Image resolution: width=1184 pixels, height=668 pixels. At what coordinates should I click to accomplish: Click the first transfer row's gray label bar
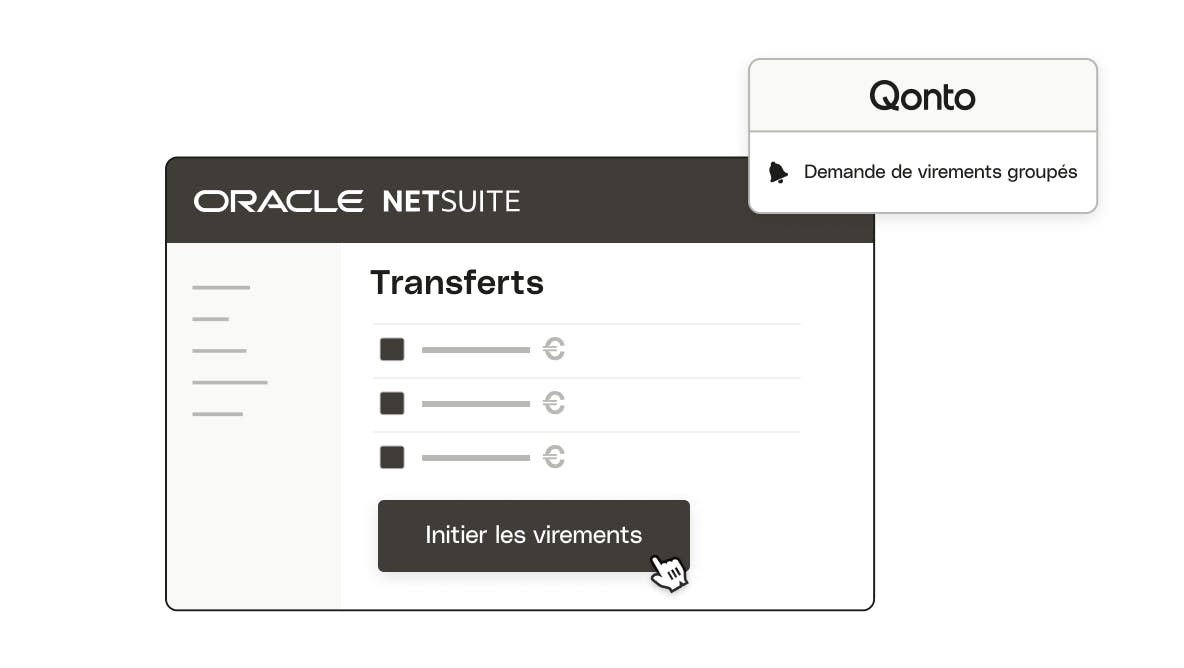coord(476,350)
